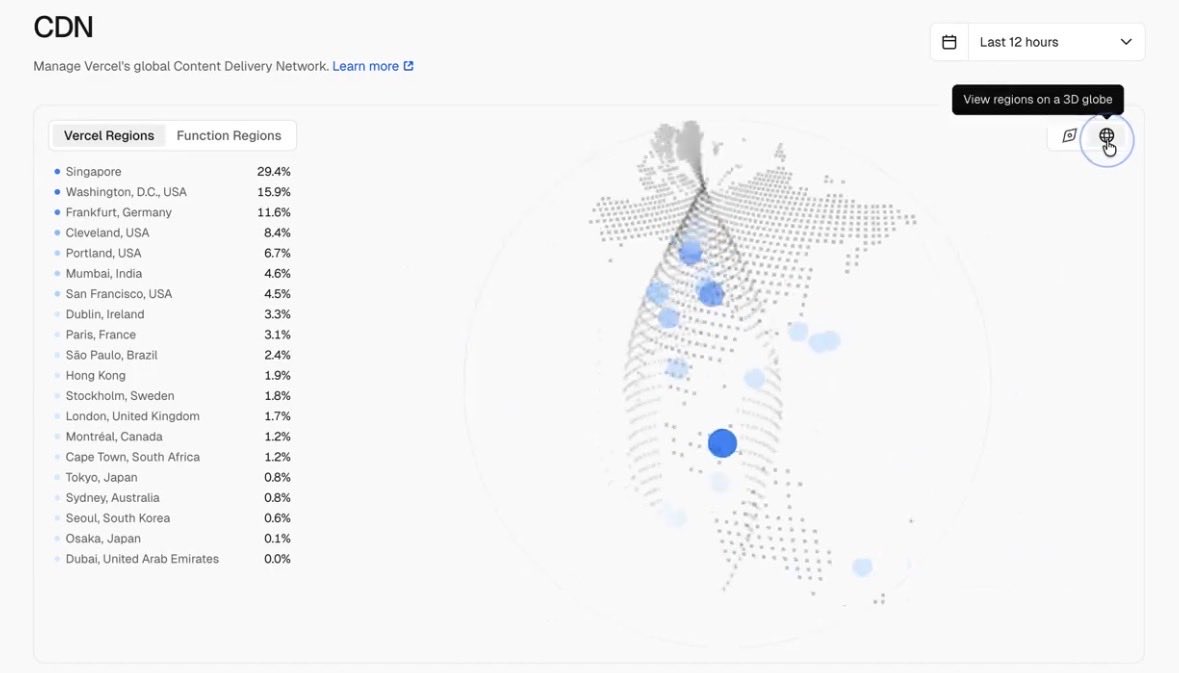Click the 3D globe view icon
This screenshot has height=673, width=1179.
pyautogui.click(x=1106, y=136)
